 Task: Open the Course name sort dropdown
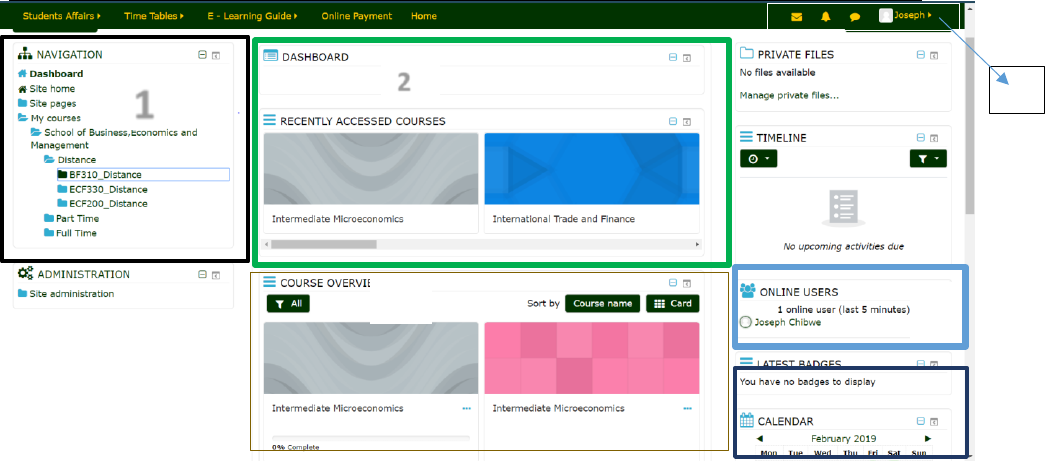click(x=602, y=303)
